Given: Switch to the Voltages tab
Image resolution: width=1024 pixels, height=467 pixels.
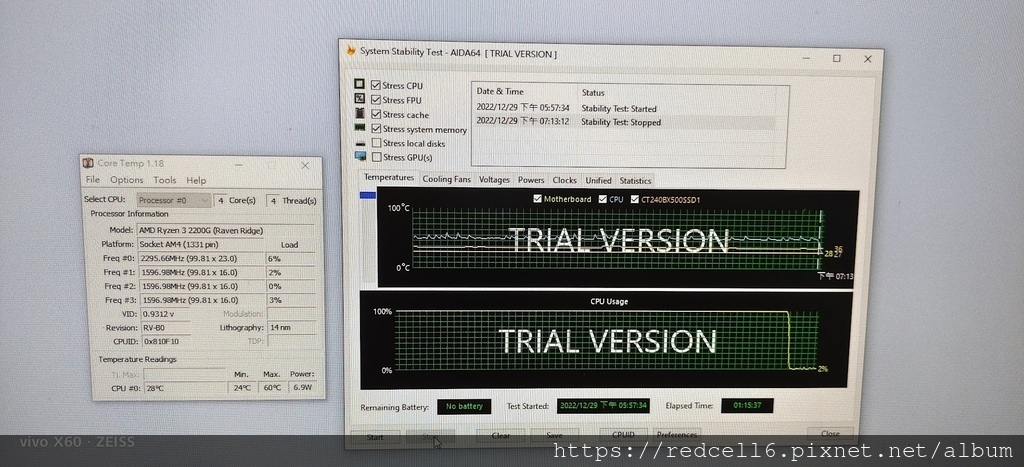Looking at the screenshot, I should [494, 180].
